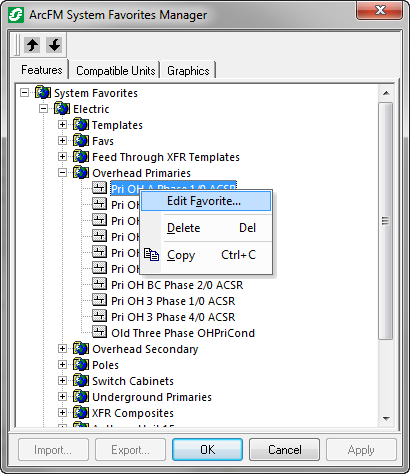Collapse the Electric tree node
The width and height of the screenshot is (410, 474).
point(43,109)
